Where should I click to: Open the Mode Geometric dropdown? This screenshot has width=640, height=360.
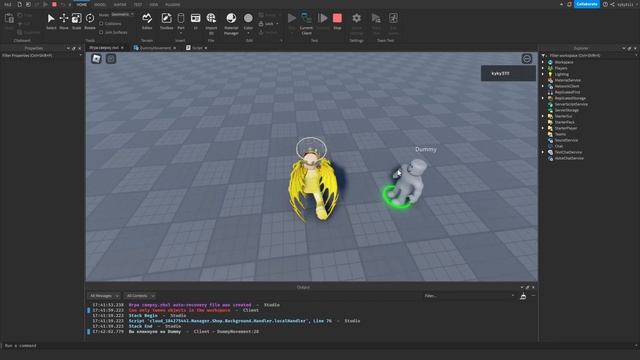coord(122,15)
